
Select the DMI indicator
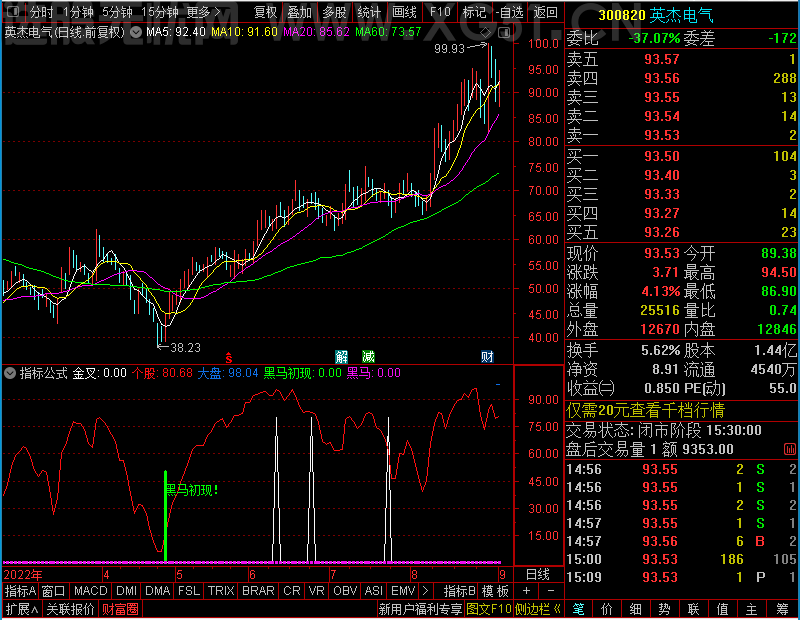point(126,591)
